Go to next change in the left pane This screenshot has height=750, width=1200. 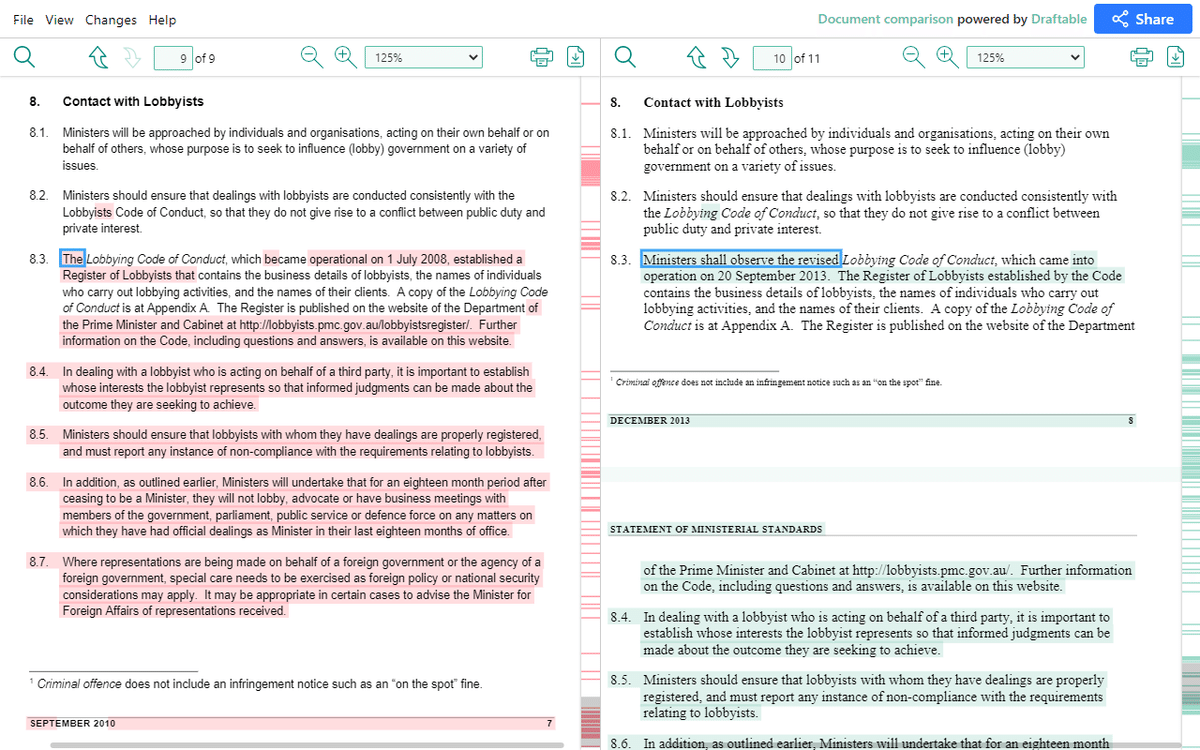132,57
